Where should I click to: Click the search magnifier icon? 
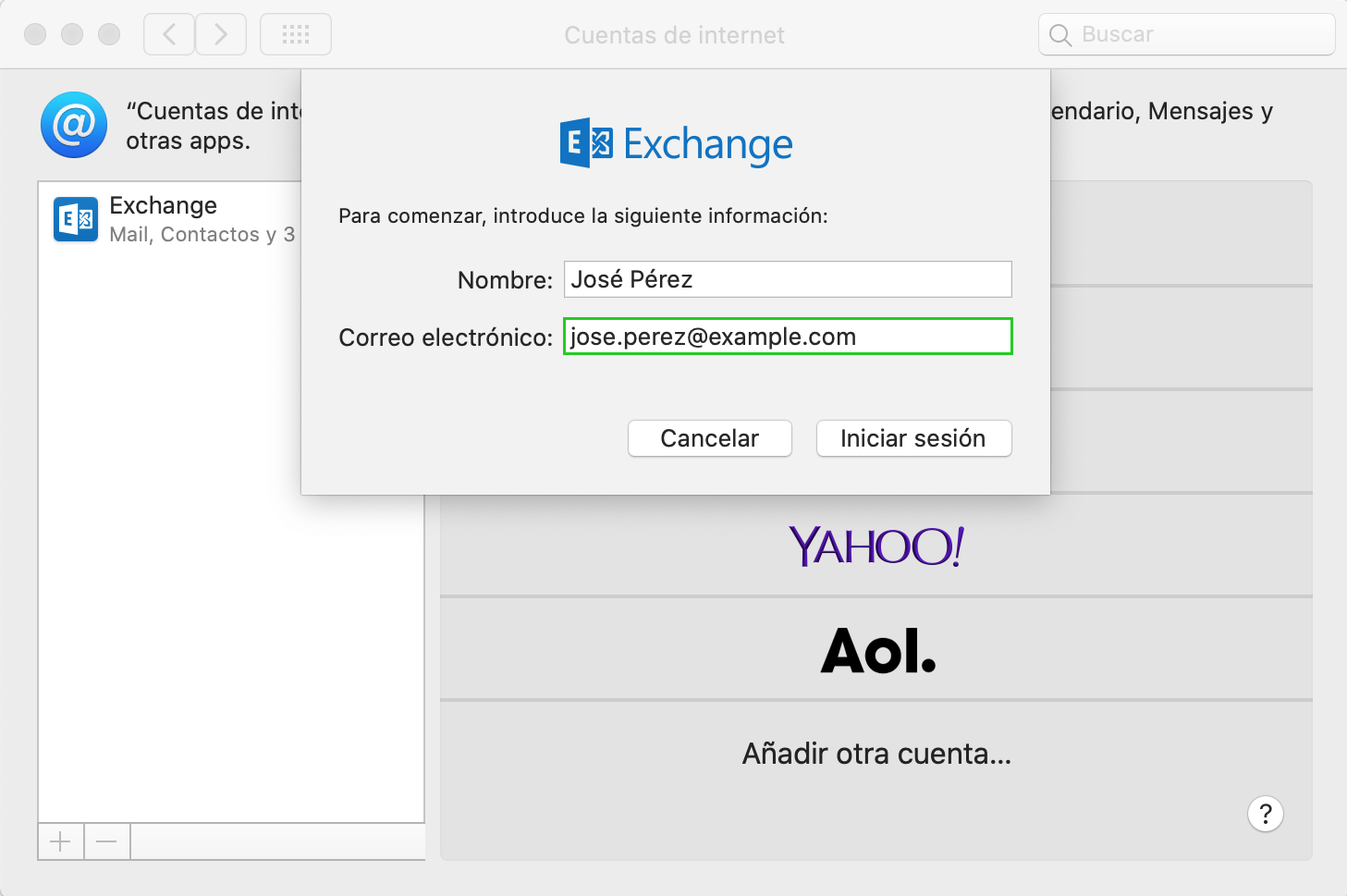point(1060,35)
